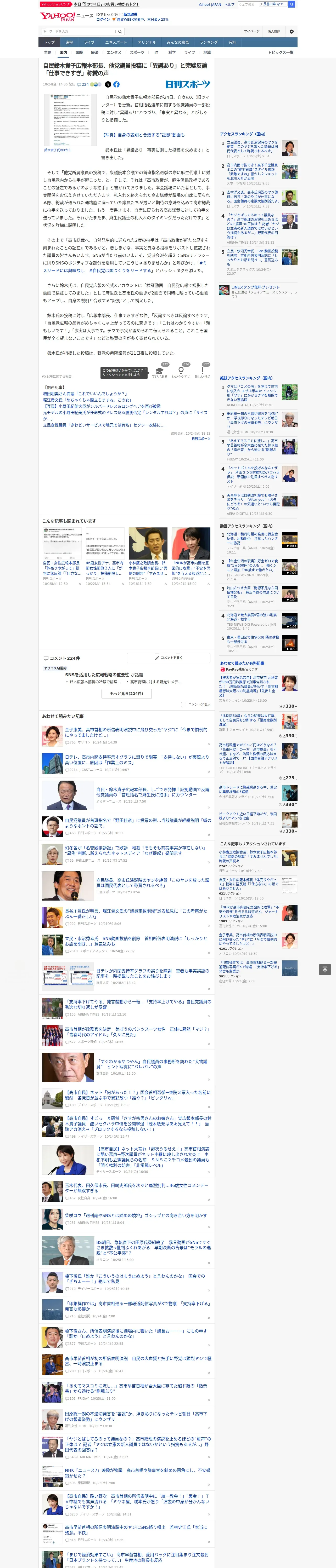The image size is (336, 1568).
Task: Dismiss the 小林鷹之政調会長 recommended card
Action: coord(165,584)
